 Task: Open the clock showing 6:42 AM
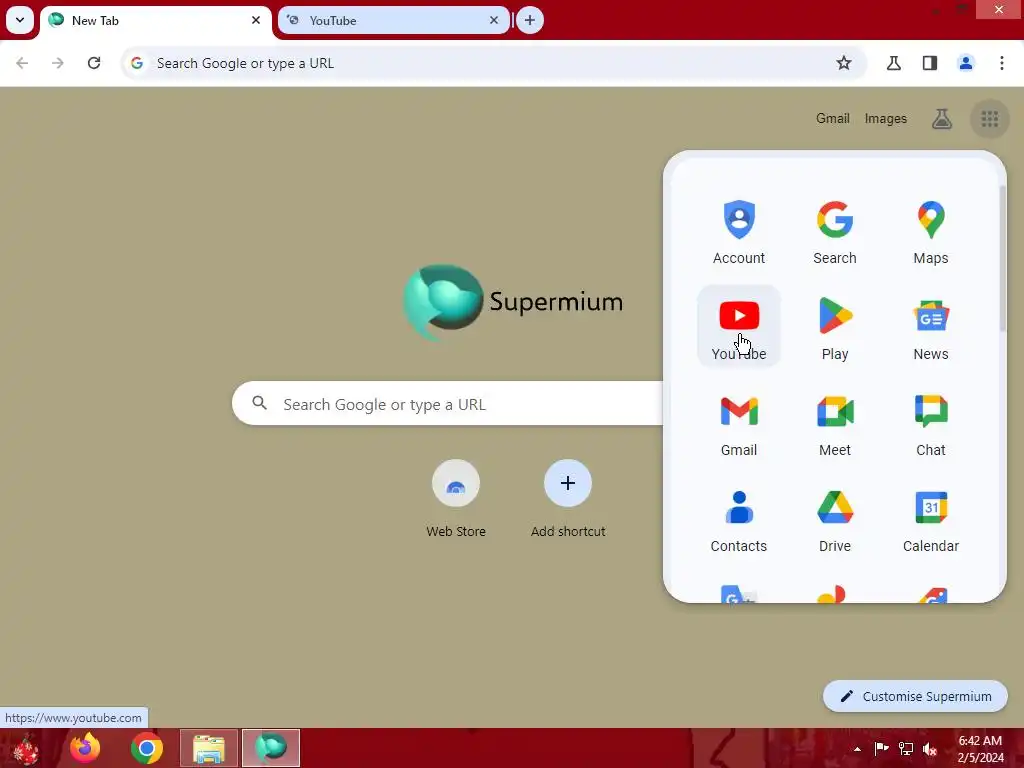[x=980, y=749]
